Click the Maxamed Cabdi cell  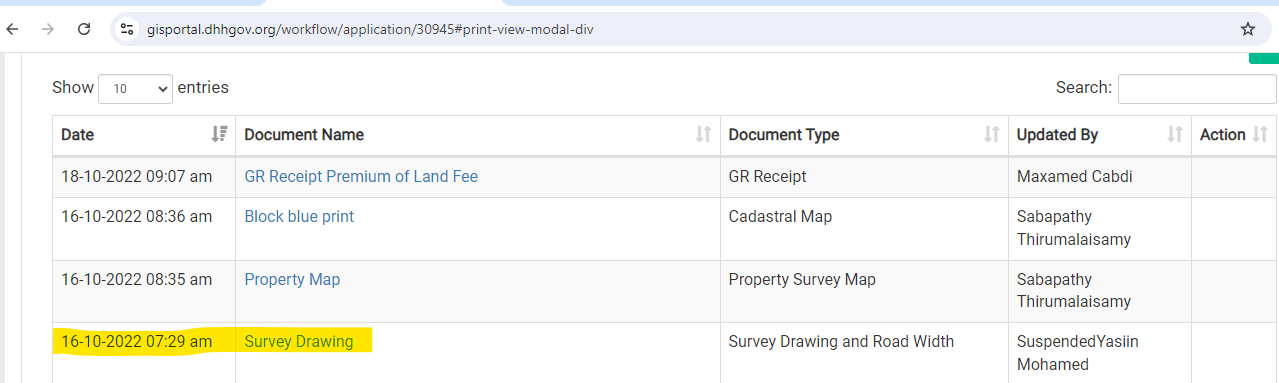[1100, 176]
